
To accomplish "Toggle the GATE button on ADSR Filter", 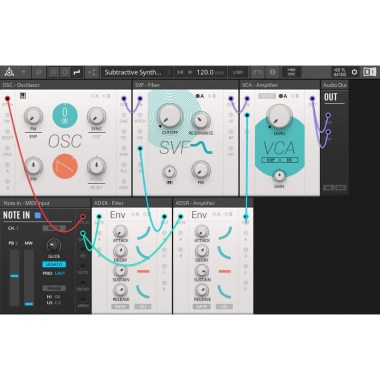I will (x=120, y=306).
